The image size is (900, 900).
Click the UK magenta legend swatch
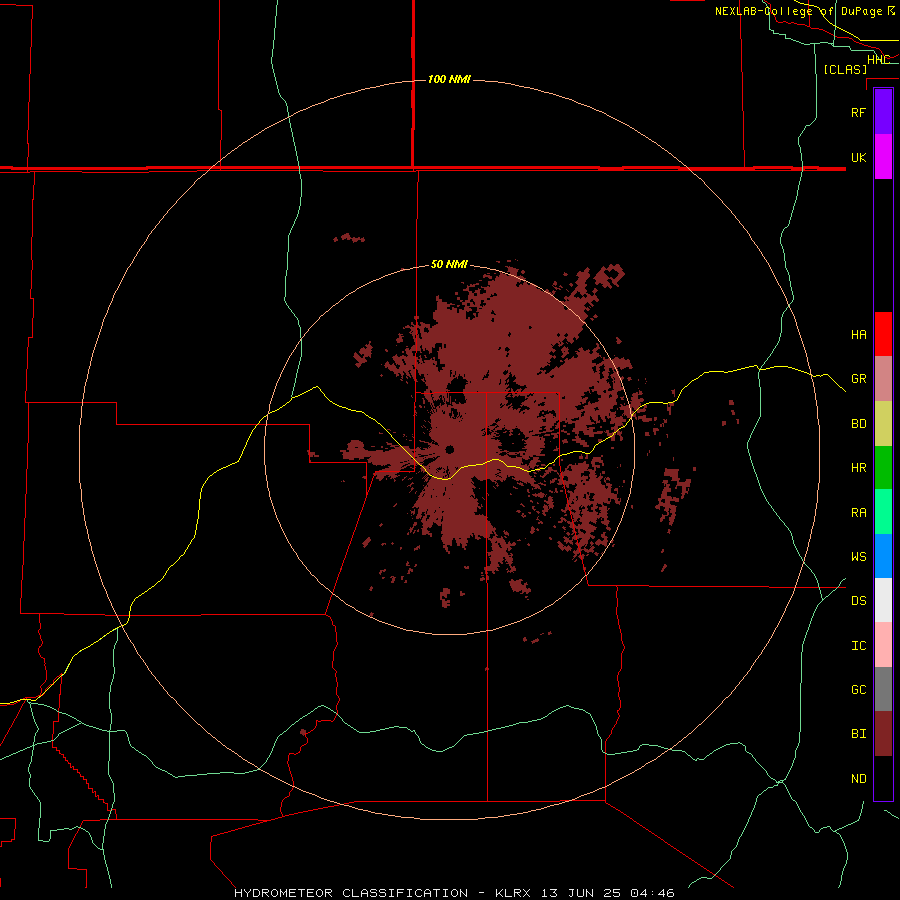(x=883, y=157)
